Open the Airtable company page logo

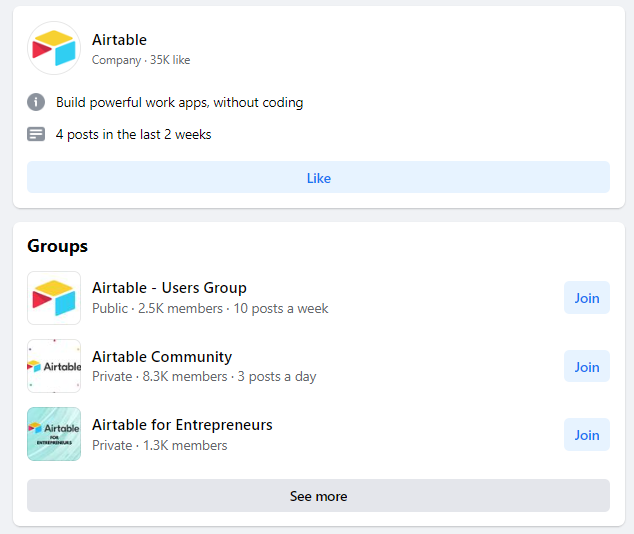(x=54, y=48)
